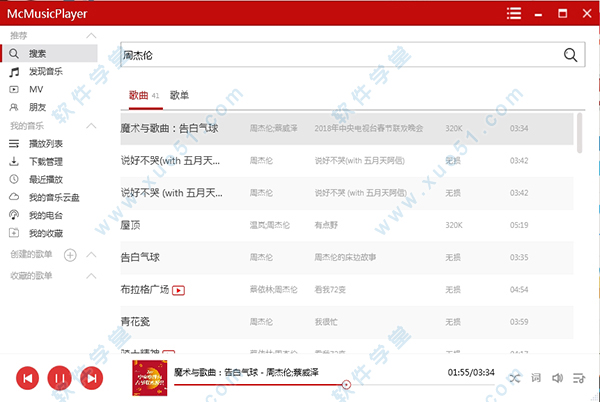Click the search field containing 周杰伦
The width and height of the screenshot is (600, 402).
click(x=340, y=55)
